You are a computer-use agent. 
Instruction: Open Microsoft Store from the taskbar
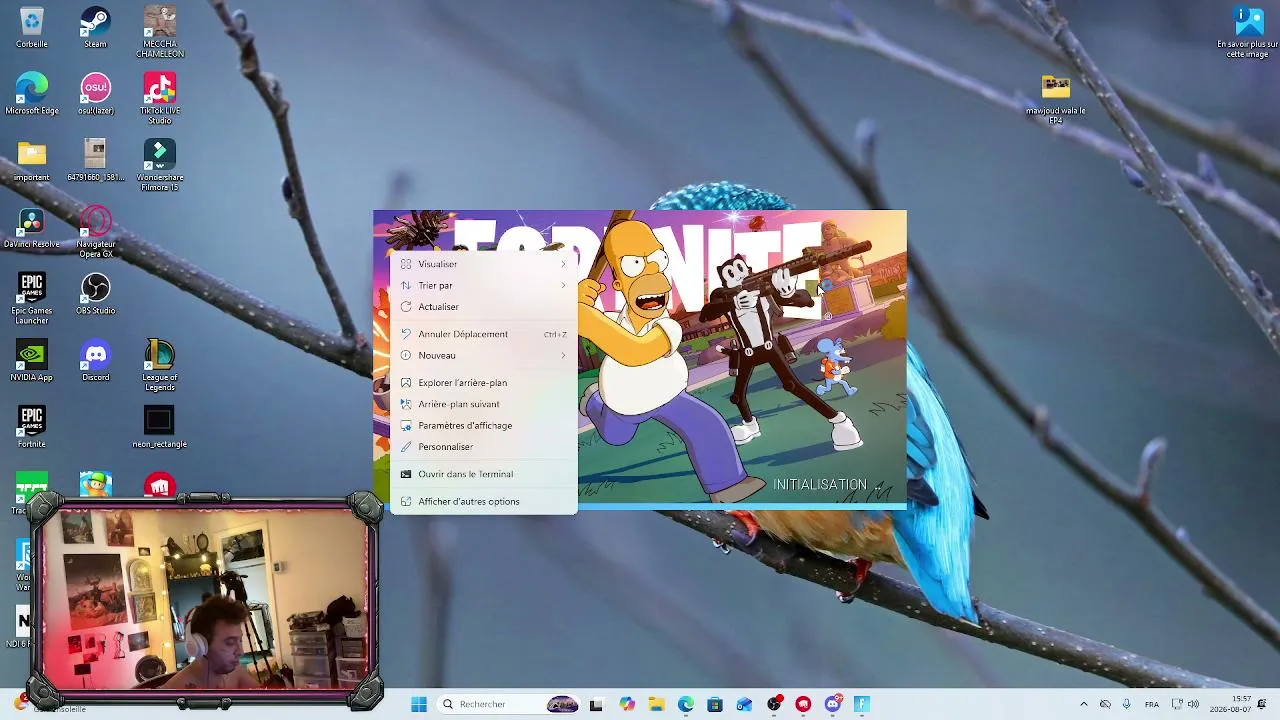pyautogui.click(x=715, y=704)
